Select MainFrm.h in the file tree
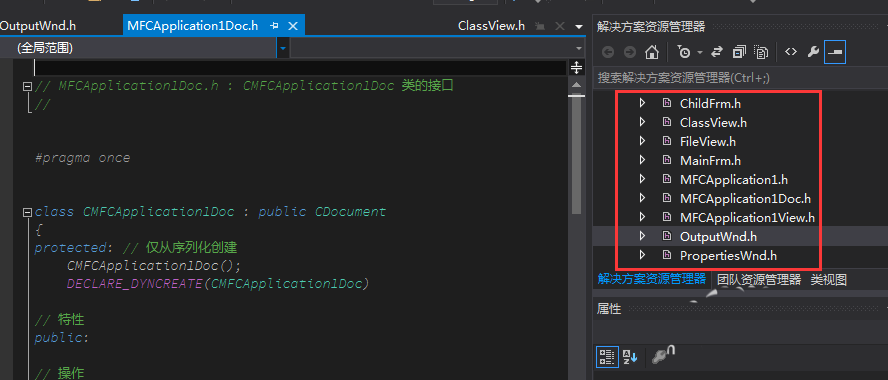The image size is (888, 380). (710, 161)
